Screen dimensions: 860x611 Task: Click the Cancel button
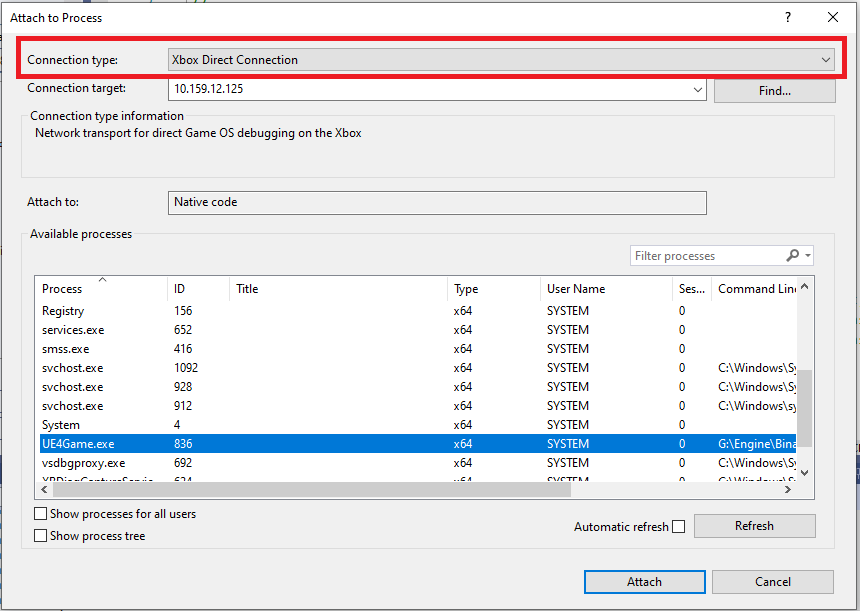tap(773, 582)
